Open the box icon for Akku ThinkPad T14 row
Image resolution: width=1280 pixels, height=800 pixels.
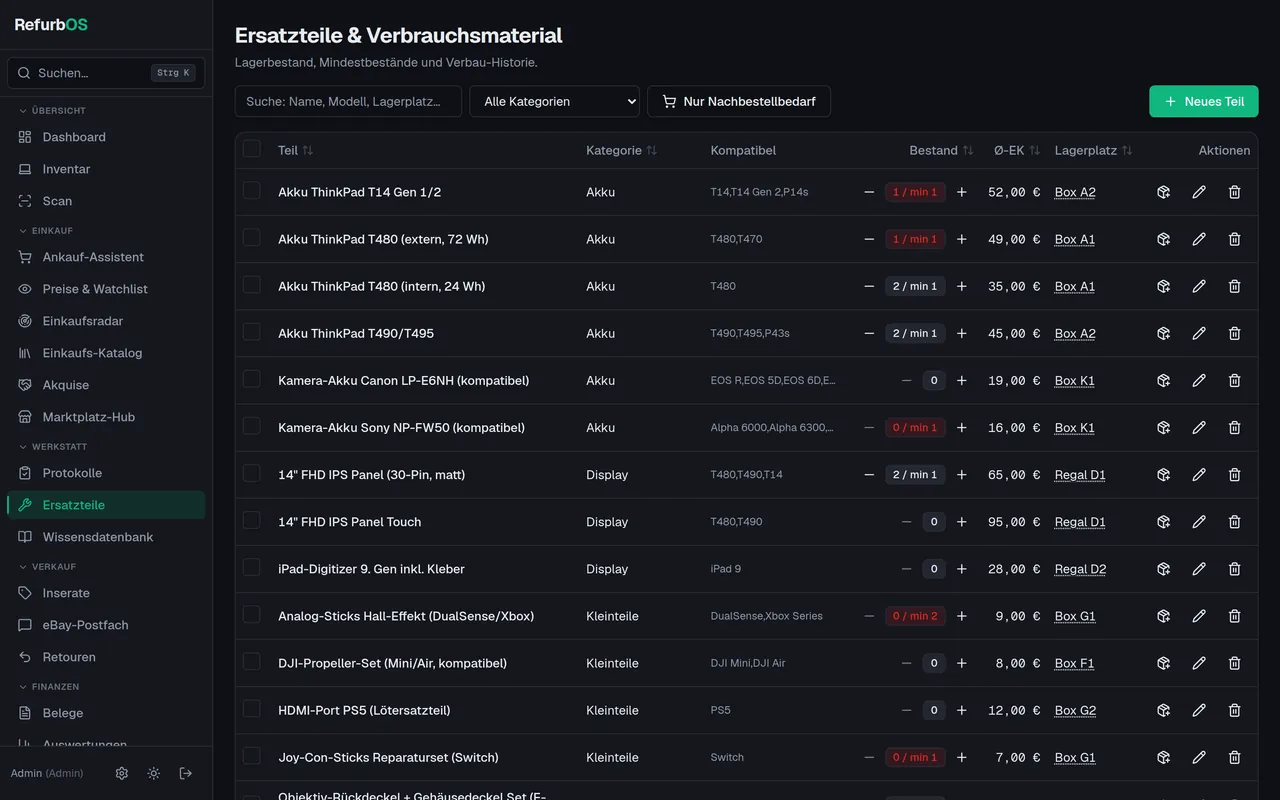tap(1164, 192)
